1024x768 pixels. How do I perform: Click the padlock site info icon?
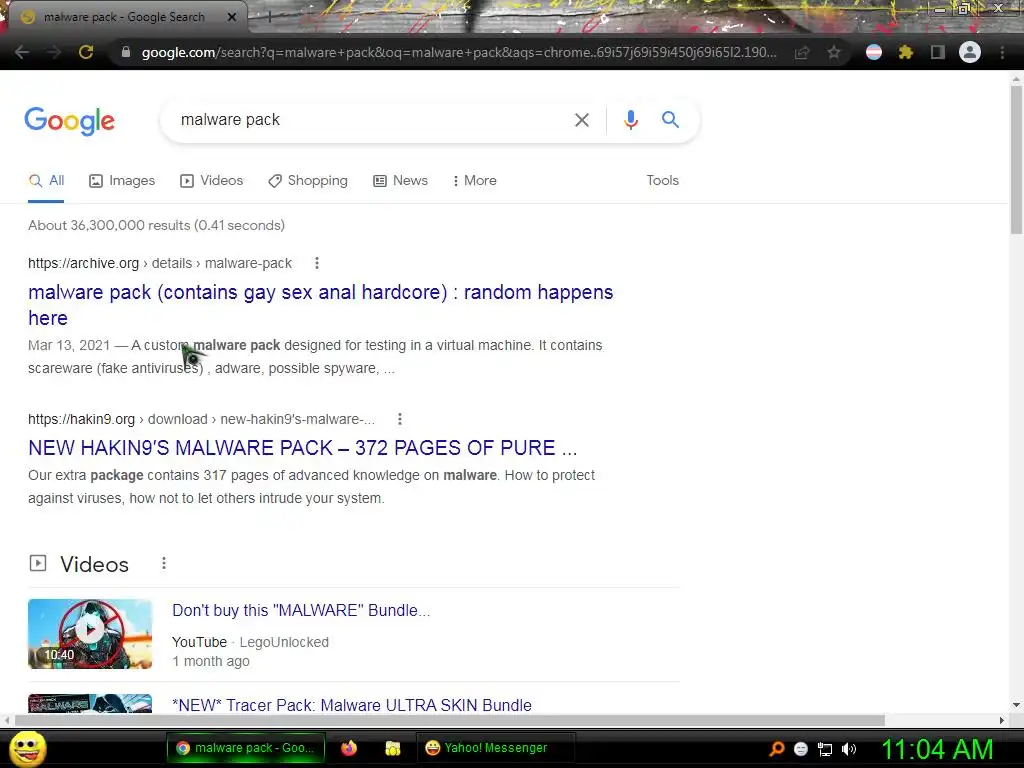[126, 52]
